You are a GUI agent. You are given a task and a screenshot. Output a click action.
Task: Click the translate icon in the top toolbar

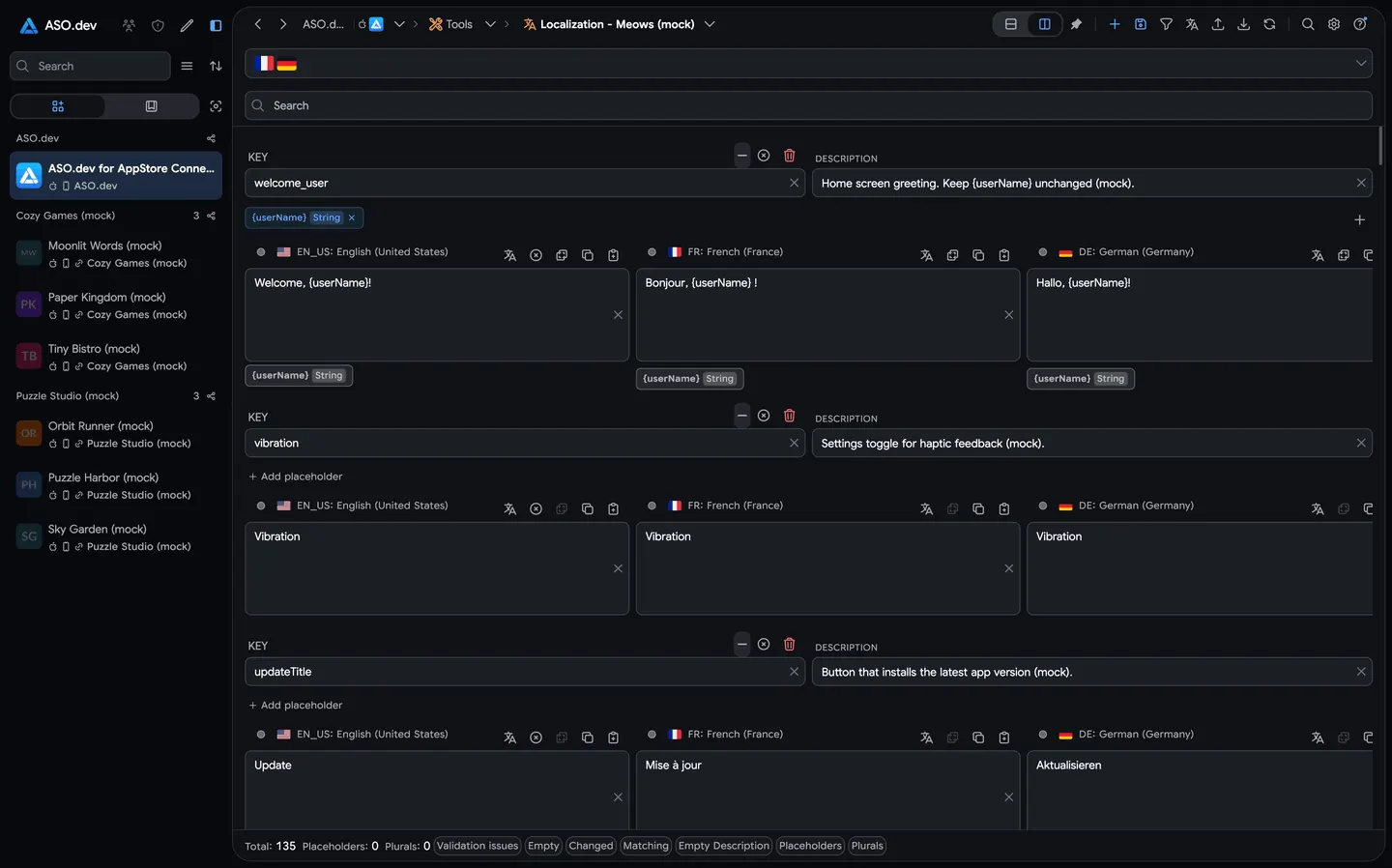[x=1192, y=24]
